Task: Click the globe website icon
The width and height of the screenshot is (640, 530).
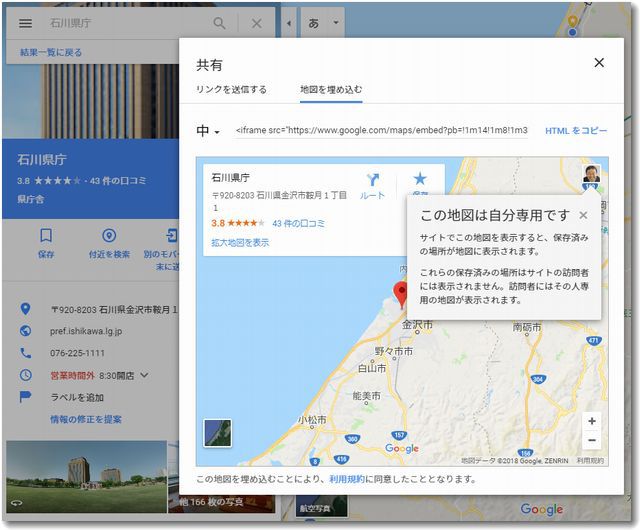Action: coord(25,331)
